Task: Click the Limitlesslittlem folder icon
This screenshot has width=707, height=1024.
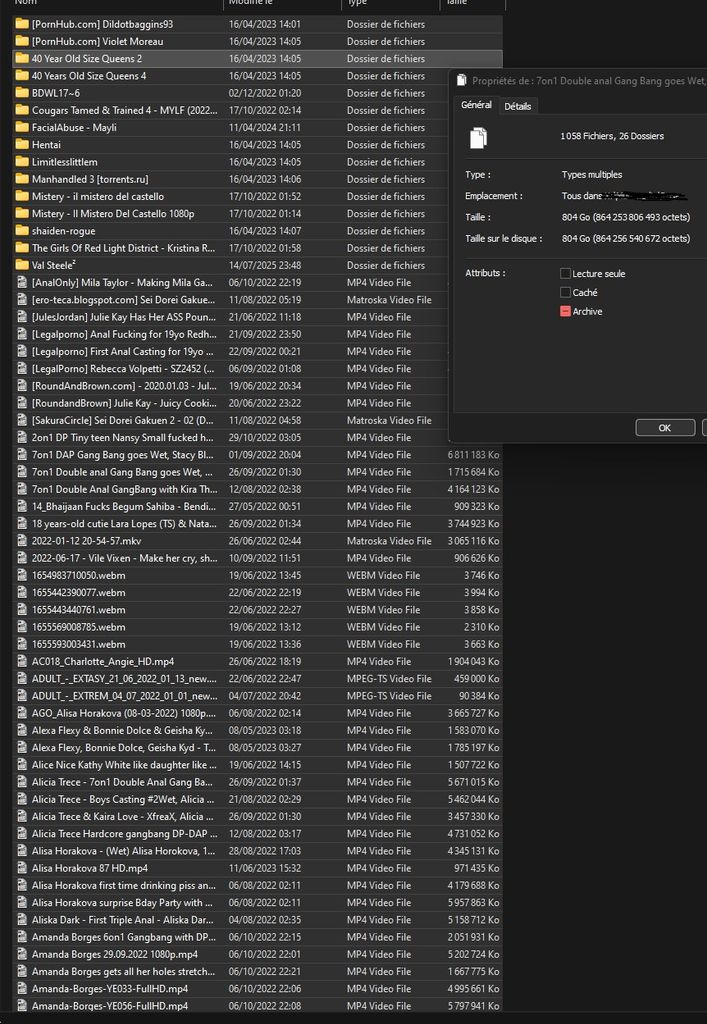Action: [x=21, y=162]
